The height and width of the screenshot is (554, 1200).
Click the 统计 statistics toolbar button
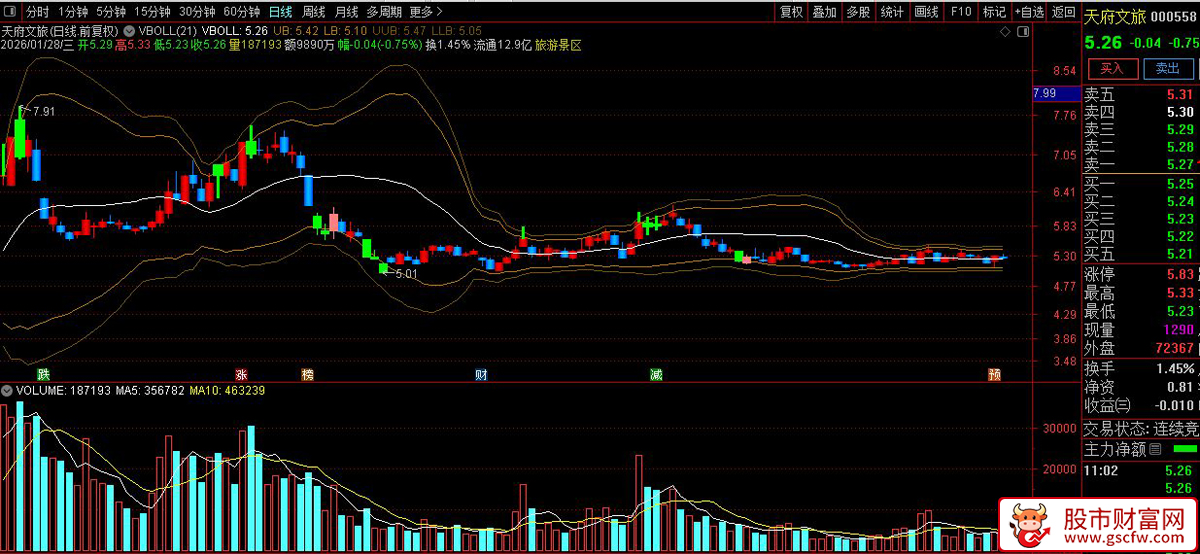pyautogui.click(x=892, y=12)
